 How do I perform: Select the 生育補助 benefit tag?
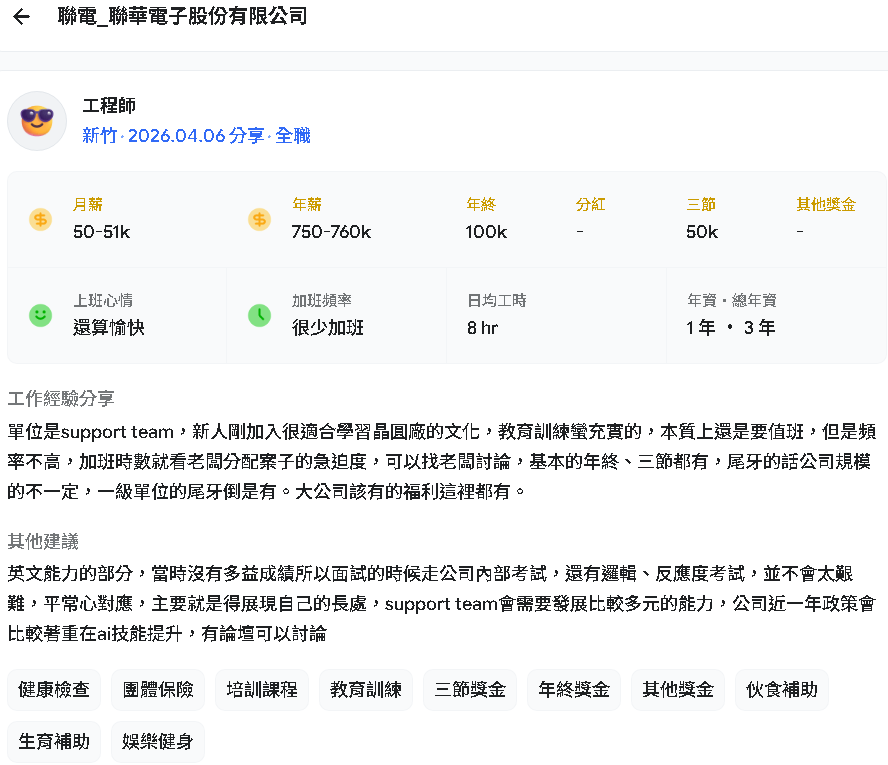pyautogui.click(x=54, y=742)
